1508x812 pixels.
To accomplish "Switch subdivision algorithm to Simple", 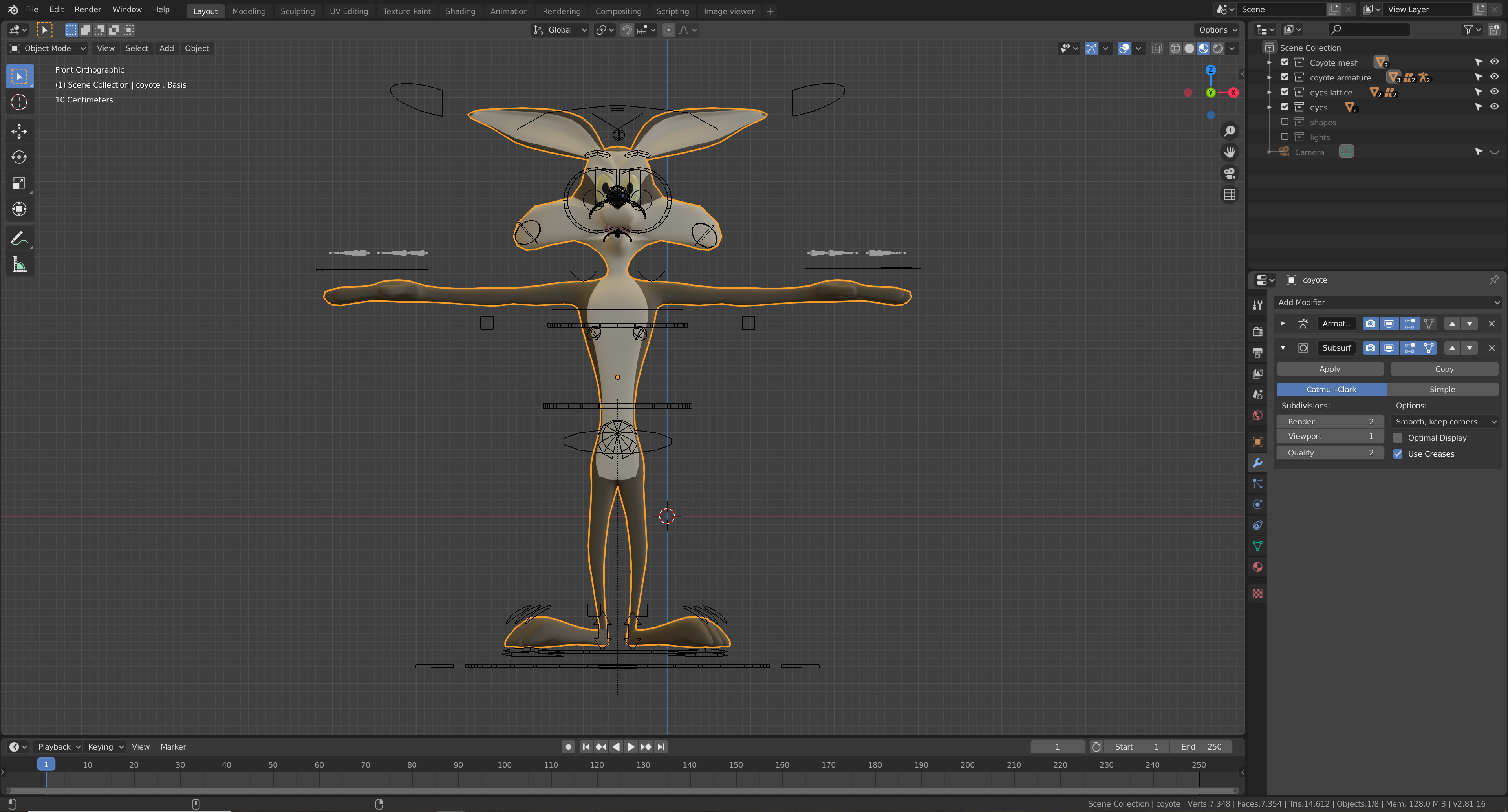I will pos(1442,389).
